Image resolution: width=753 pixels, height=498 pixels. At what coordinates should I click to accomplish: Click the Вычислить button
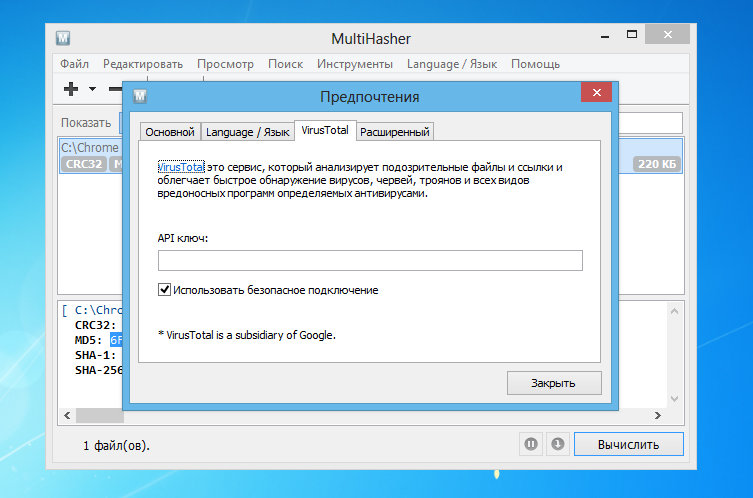[629, 444]
